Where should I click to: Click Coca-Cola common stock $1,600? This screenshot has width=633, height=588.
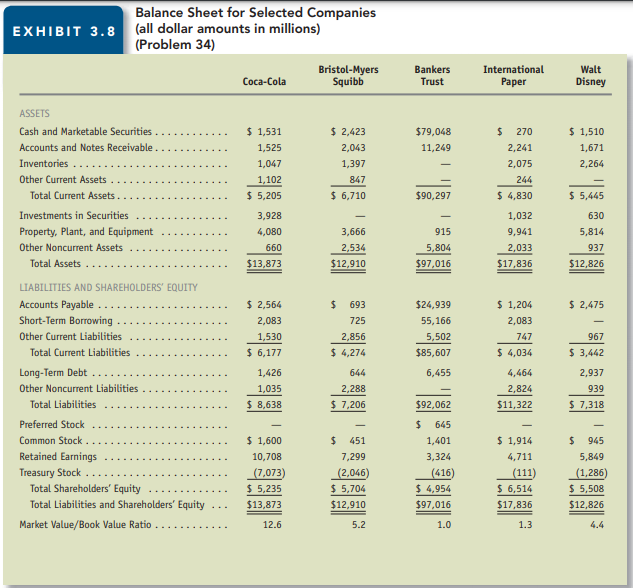tap(264, 441)
